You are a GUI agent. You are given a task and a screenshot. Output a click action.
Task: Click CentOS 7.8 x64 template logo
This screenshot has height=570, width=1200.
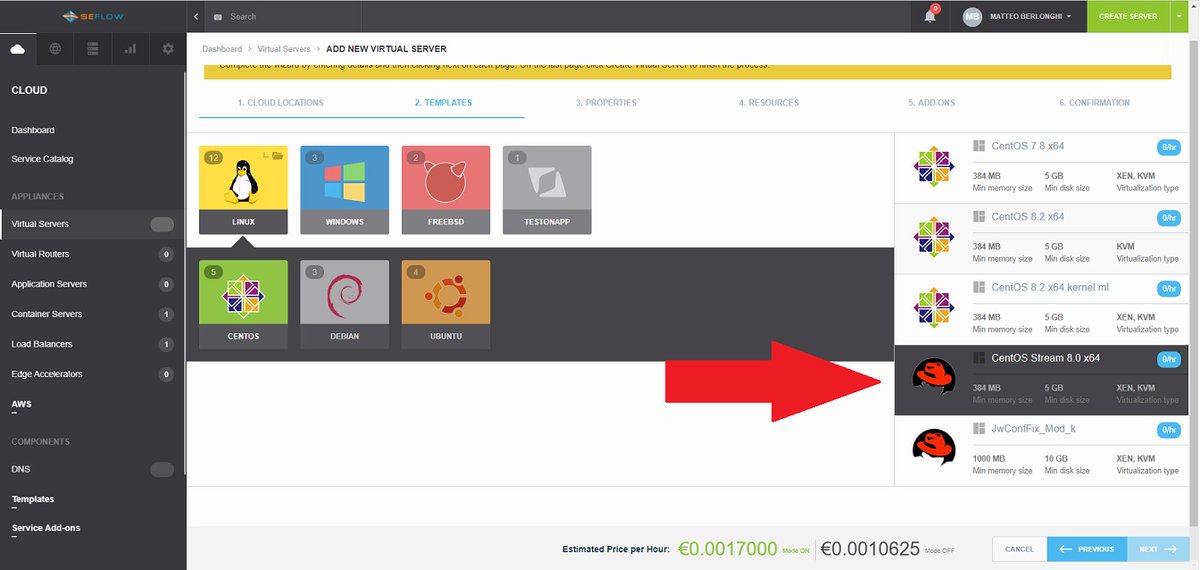tap(934, 166)
